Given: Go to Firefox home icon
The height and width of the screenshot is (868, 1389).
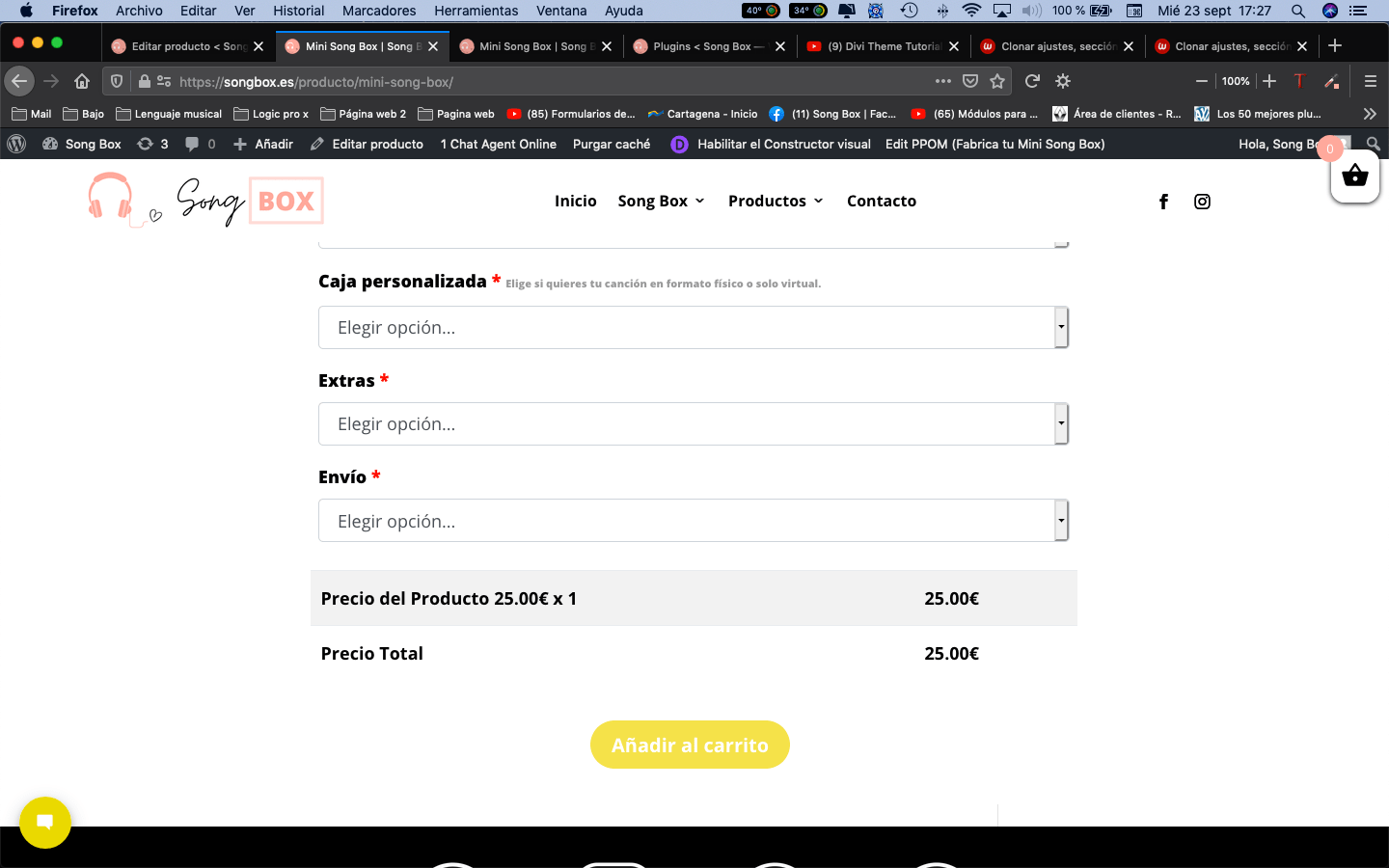Looking at the screenshot, I should point(82,81).
